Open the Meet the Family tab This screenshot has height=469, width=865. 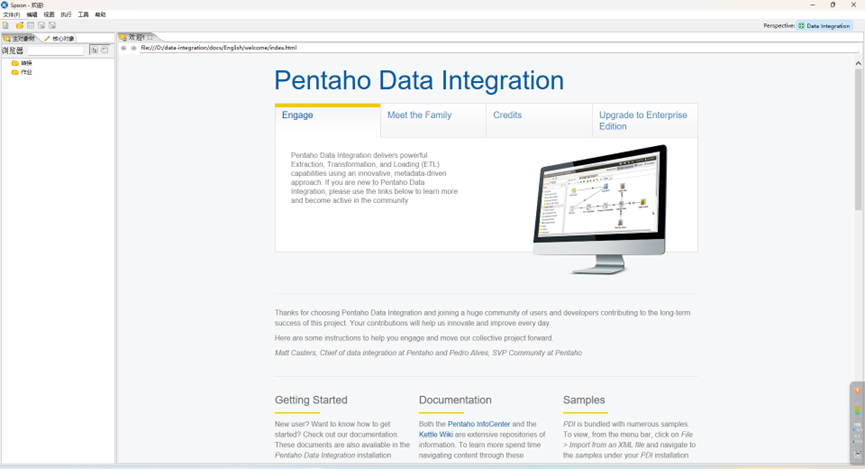[433, 120]
